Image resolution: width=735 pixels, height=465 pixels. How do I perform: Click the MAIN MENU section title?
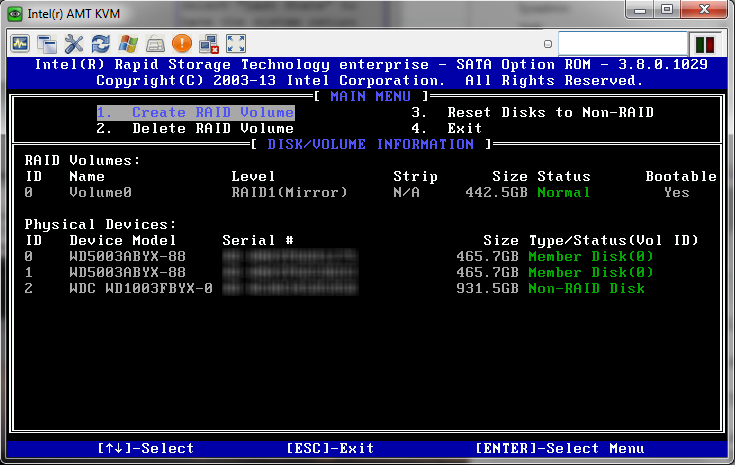(370, 97)
